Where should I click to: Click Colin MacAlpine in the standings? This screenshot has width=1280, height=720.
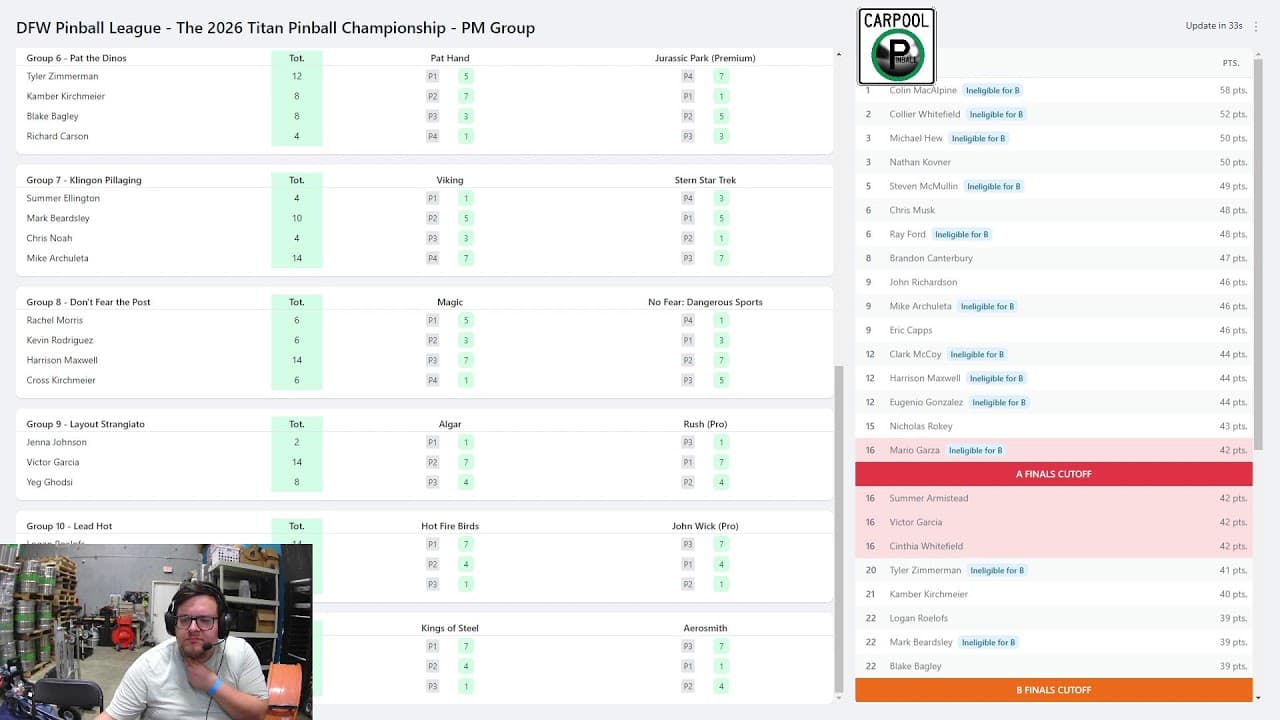923,90
